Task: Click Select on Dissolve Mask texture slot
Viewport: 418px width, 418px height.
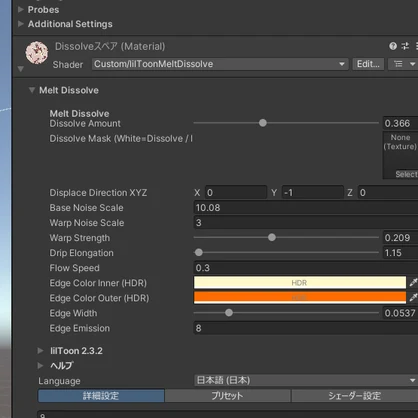Action: [406, 174]
